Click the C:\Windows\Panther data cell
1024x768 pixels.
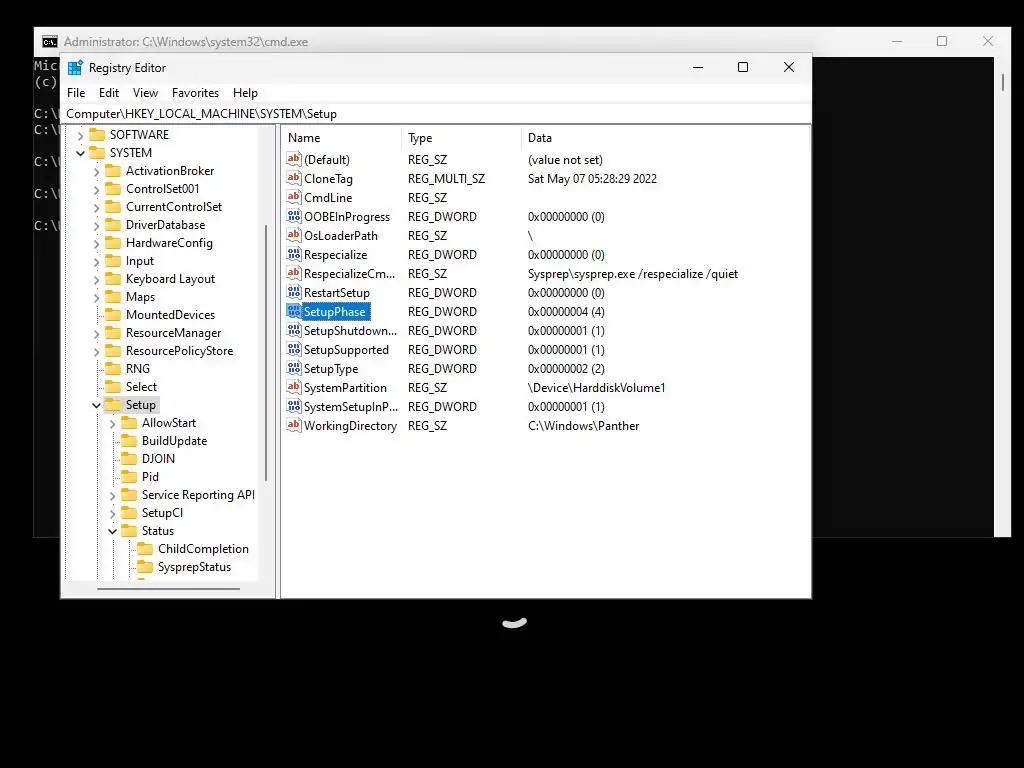pyautogui.click(x=583, y=426)
